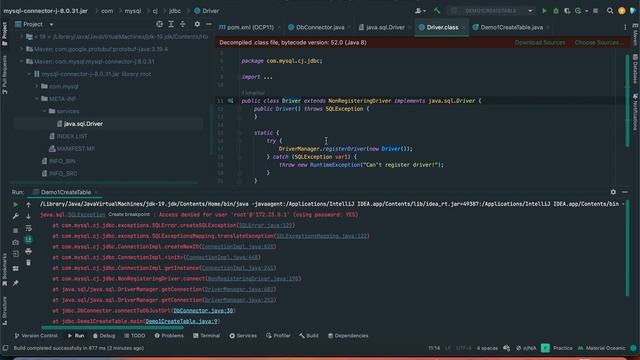The width and height of the screenshot is (640, 360).
Task: Click Run with Coverage icon
Action: point(567,11)
